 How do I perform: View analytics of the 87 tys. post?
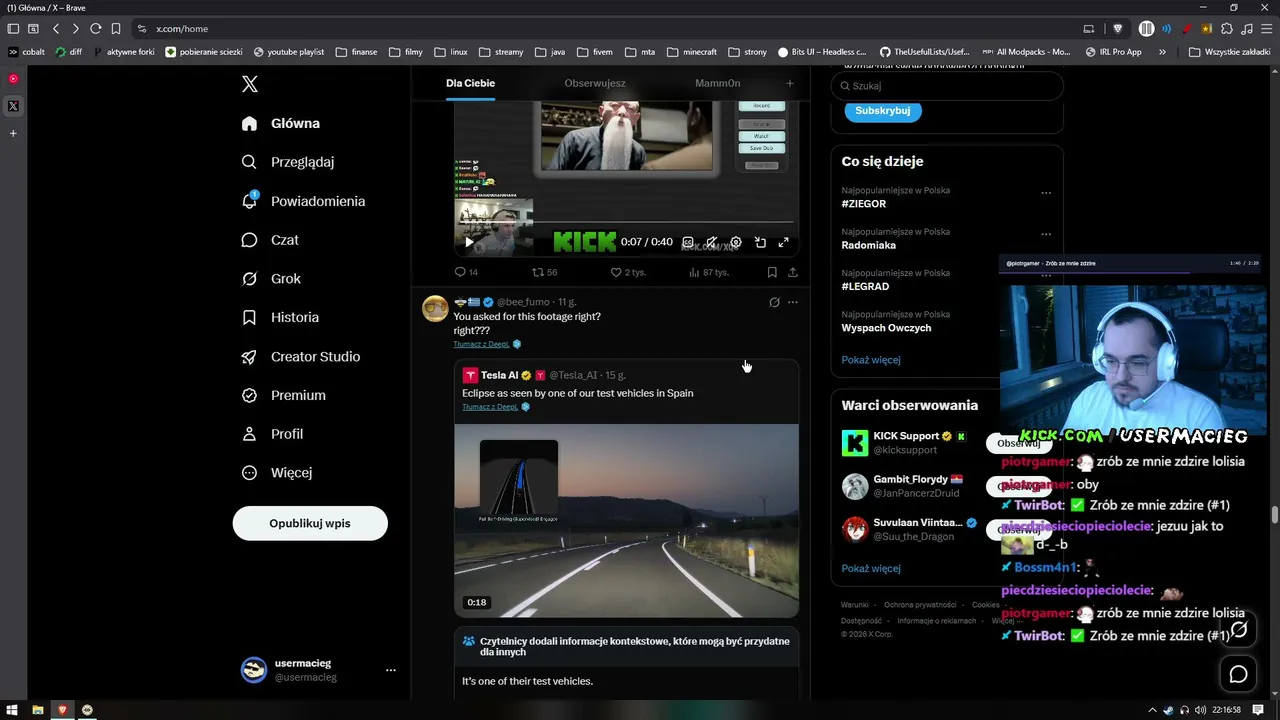pos(707,272)
